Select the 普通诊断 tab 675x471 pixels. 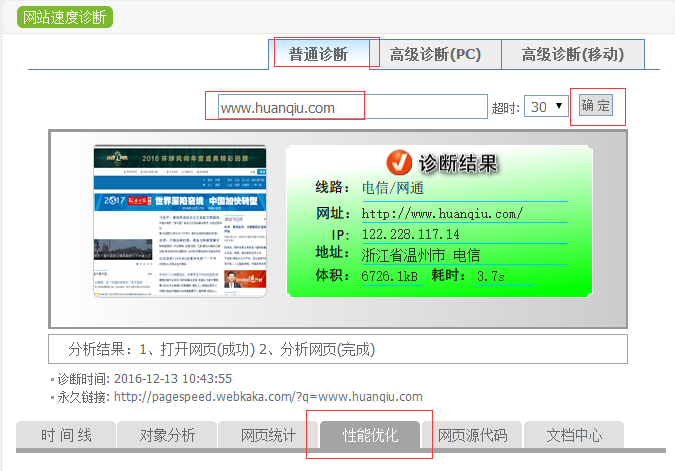[319, 54]
